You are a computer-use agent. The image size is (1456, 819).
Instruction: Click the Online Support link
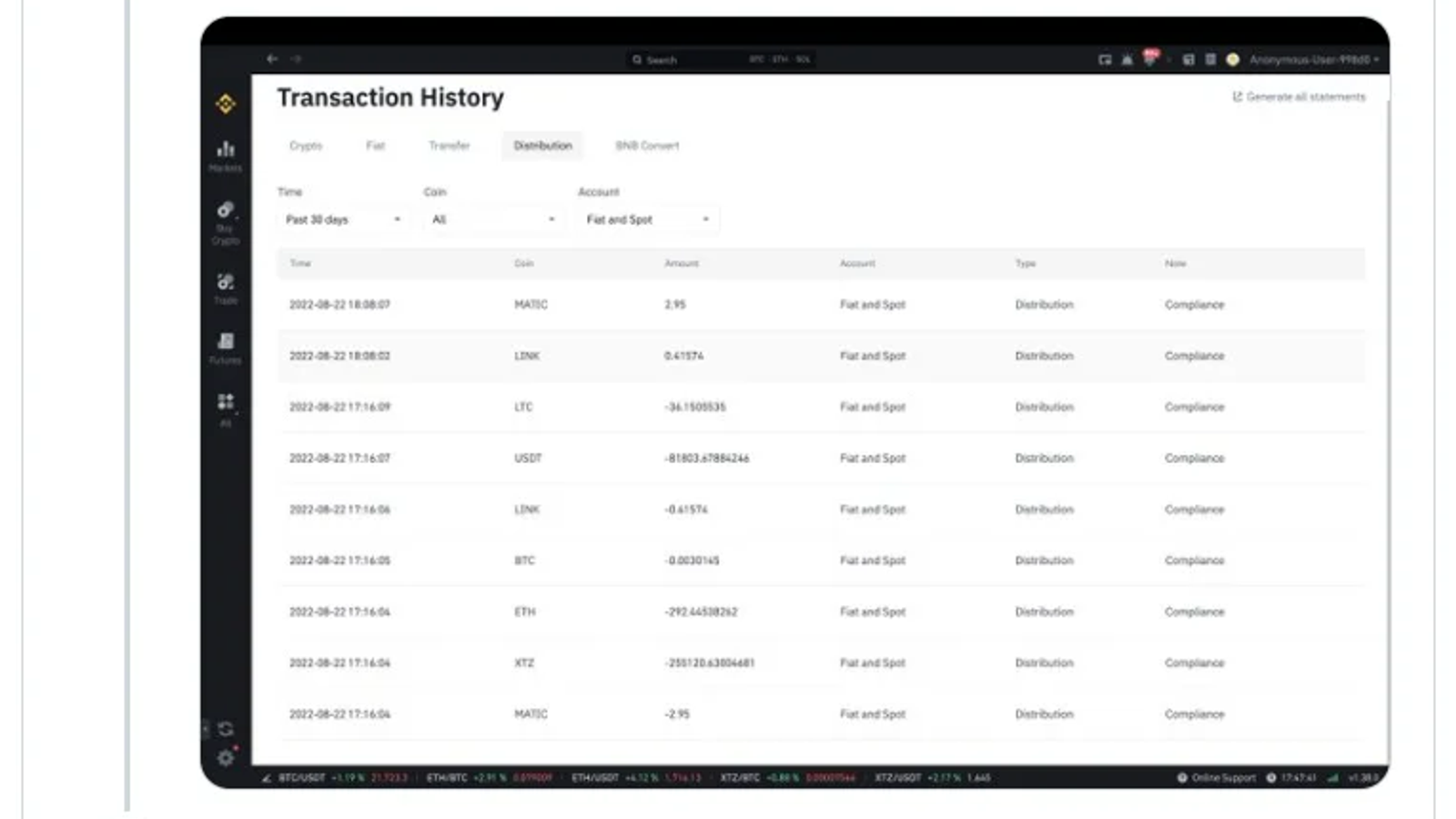(1223, 778)
